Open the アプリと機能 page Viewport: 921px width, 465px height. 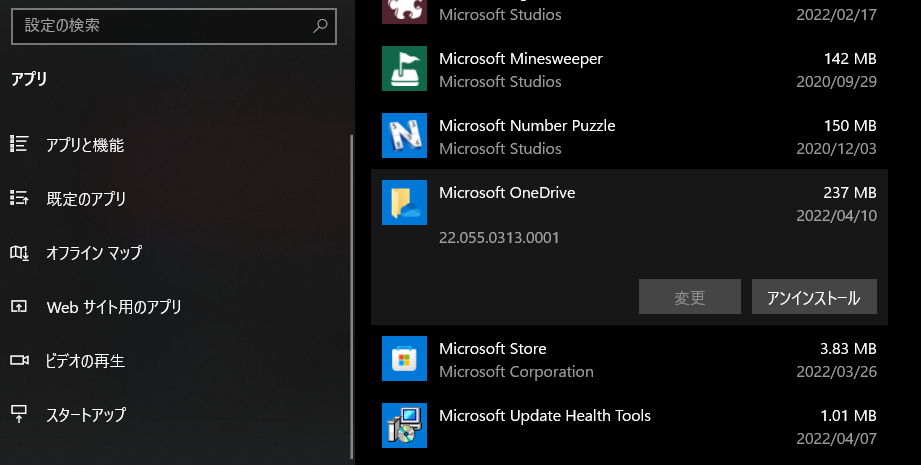click(85, 145)
